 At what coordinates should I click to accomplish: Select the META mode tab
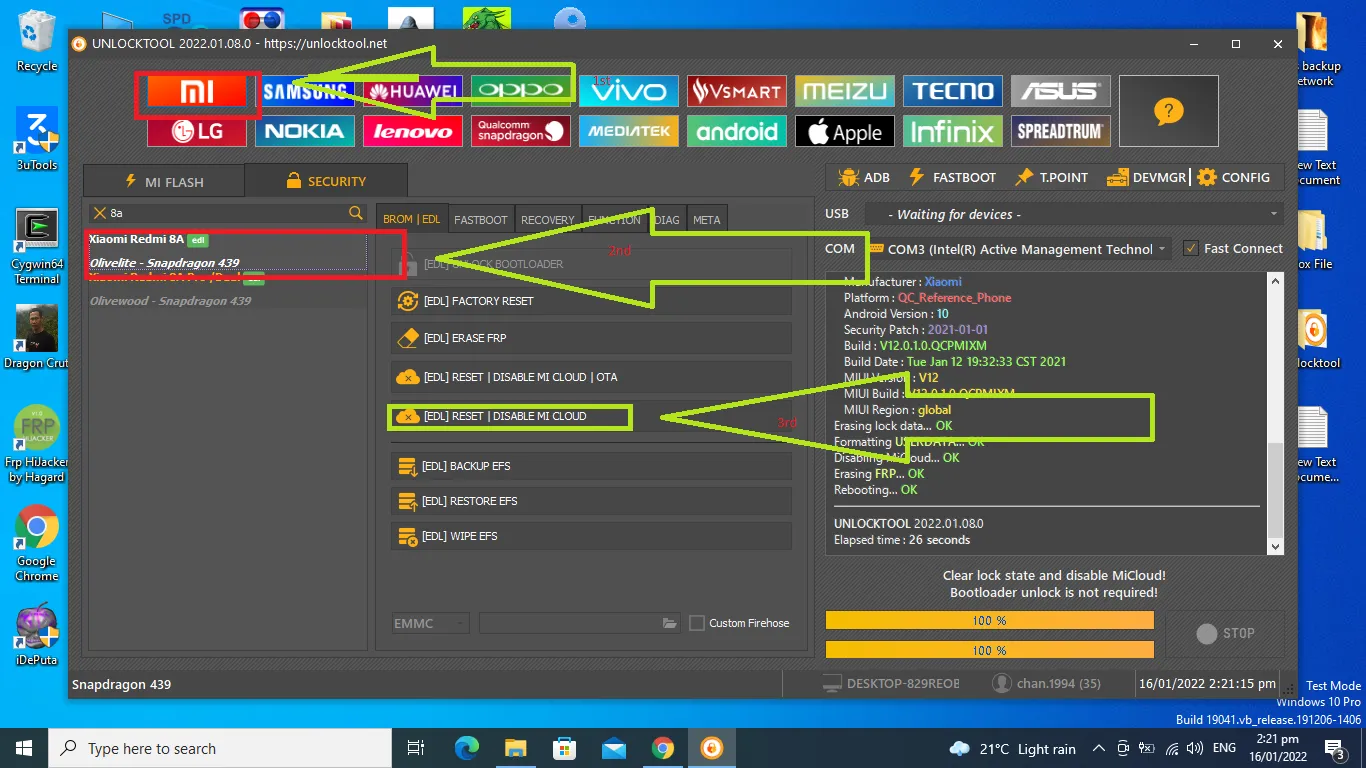pos(706,219)
